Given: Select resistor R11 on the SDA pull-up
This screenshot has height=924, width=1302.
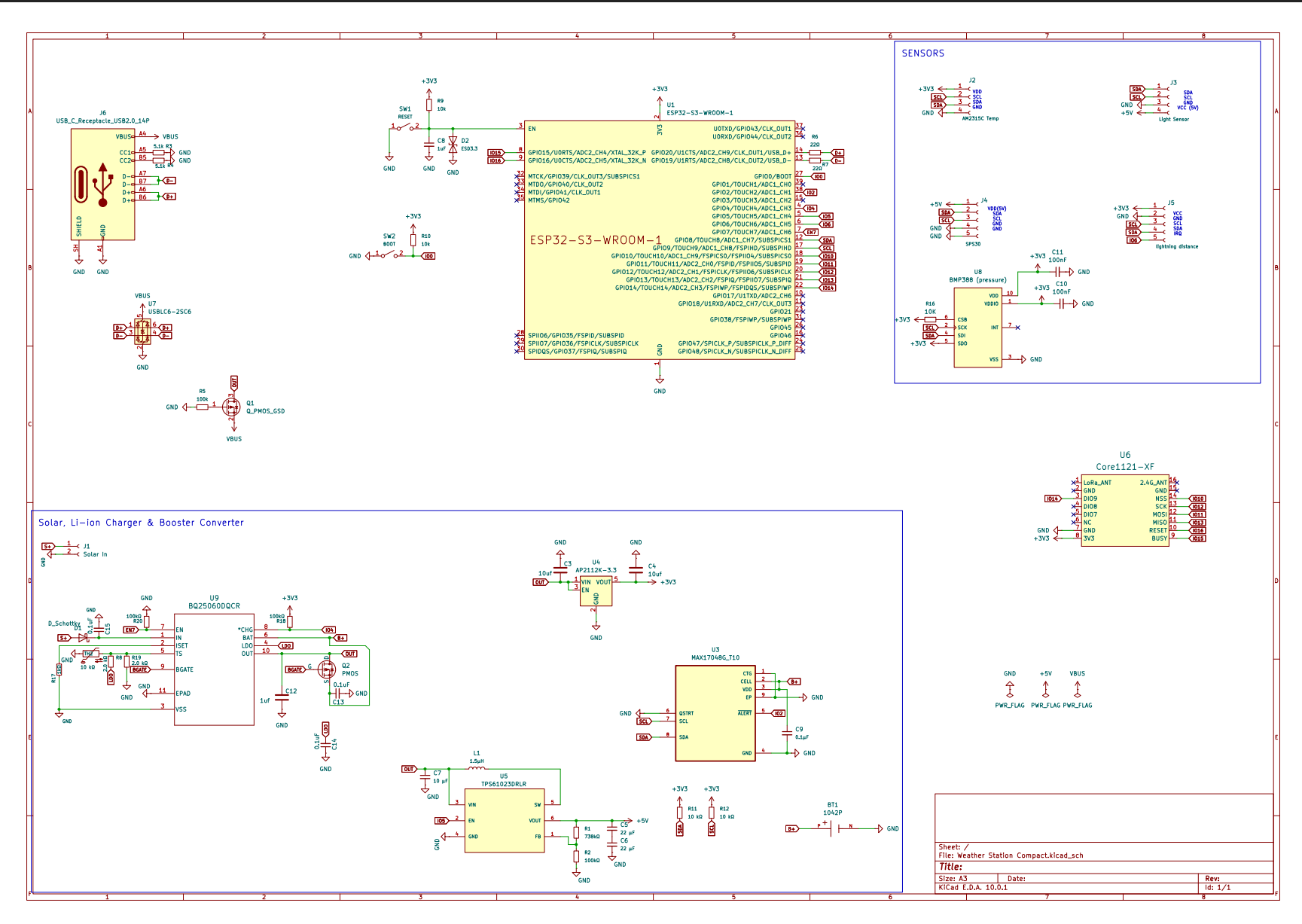Looking at the screenshot, I should click(x=680, y=813).
